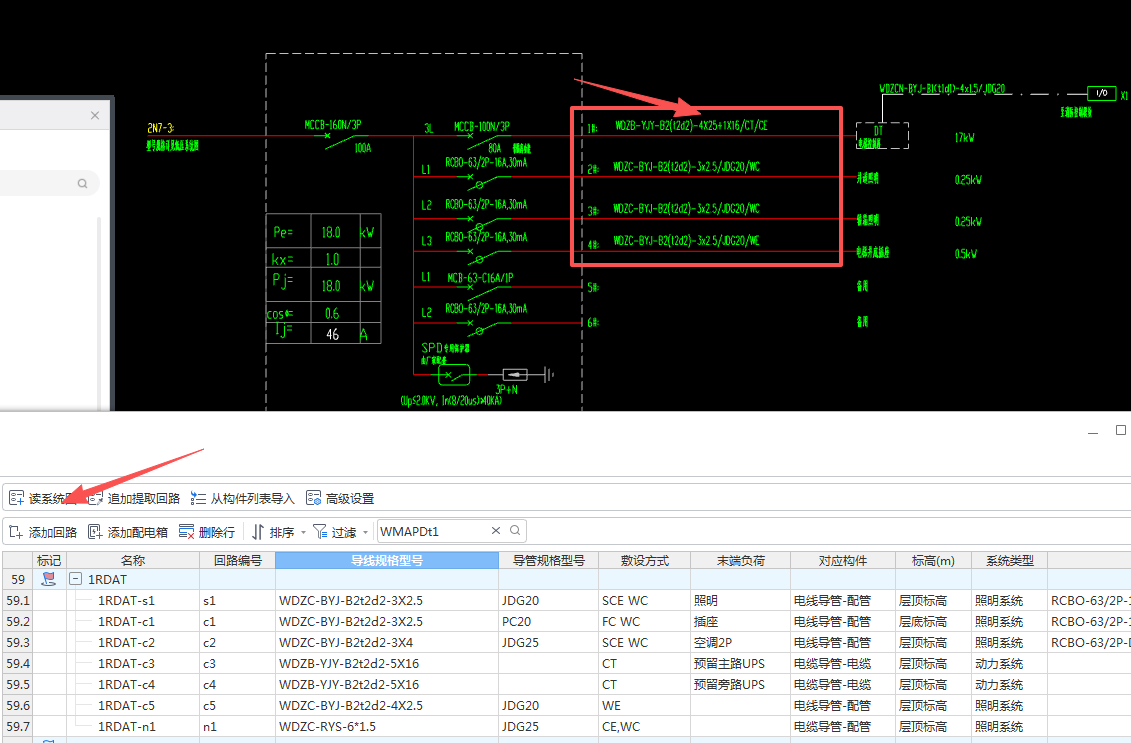1131x743 pixels.
Task: Click the 预留主路UPS cell
Action: pyautogui.click(x=740, y=663)
